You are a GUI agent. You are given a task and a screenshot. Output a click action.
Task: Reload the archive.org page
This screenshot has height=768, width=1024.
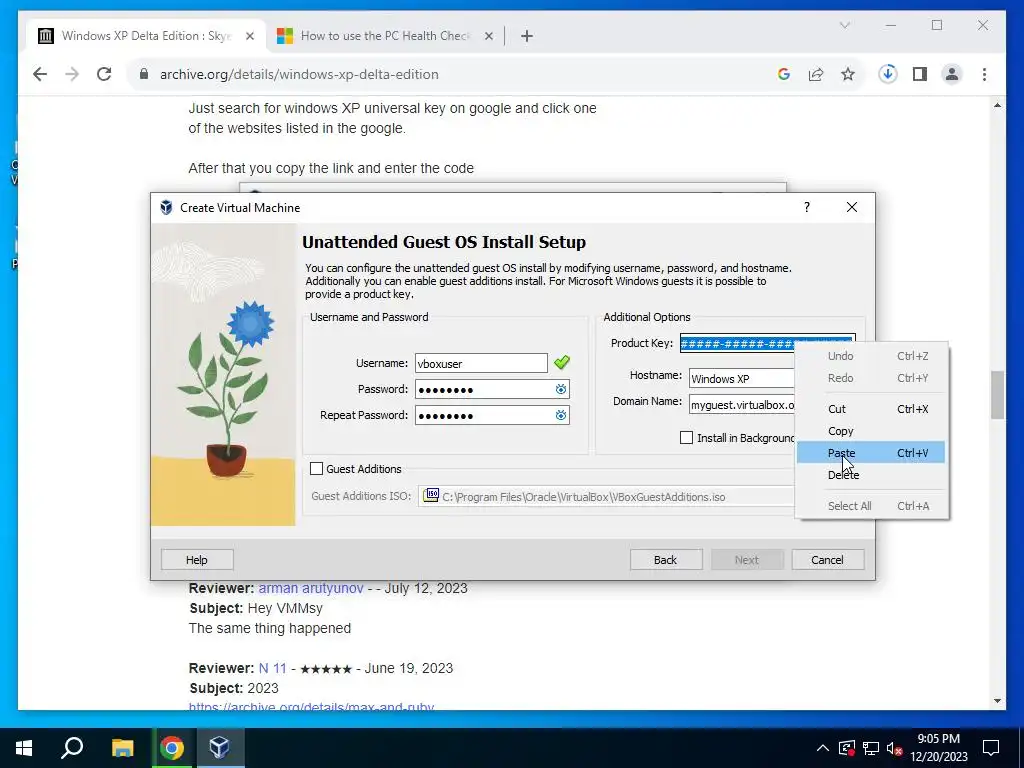click(104, 74)
